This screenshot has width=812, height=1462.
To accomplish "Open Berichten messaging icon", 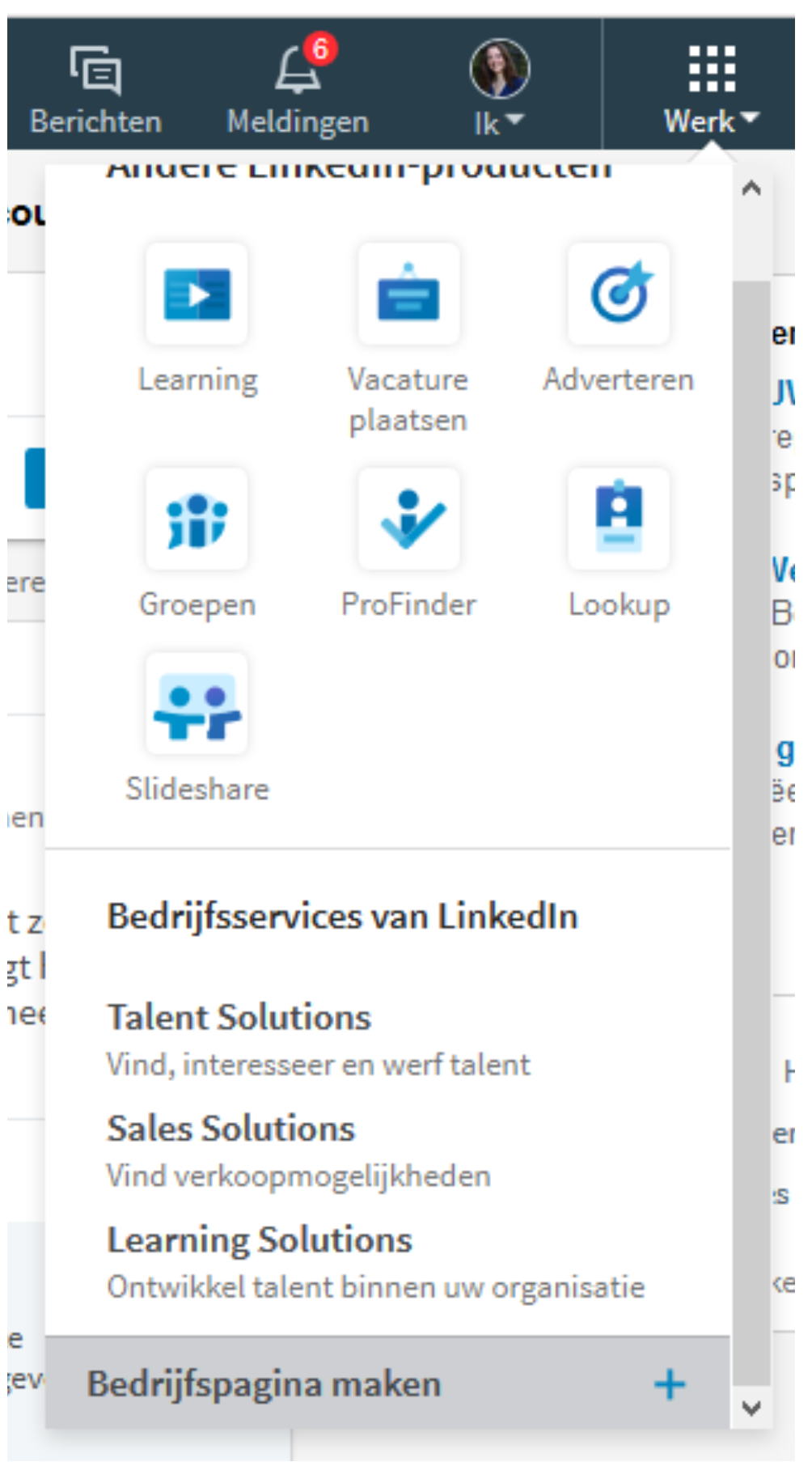I will [x=95, y=71].
